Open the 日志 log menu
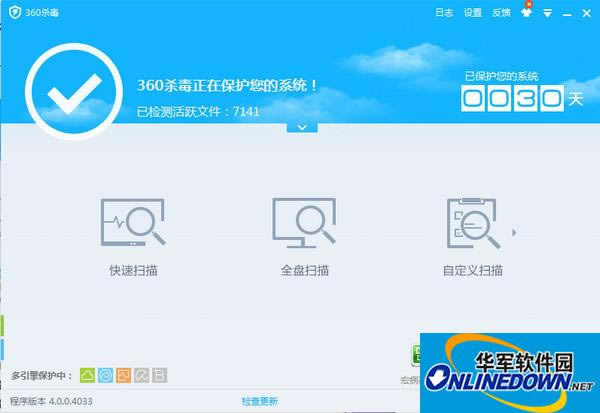The image size is (600, 413). point(444,13)
